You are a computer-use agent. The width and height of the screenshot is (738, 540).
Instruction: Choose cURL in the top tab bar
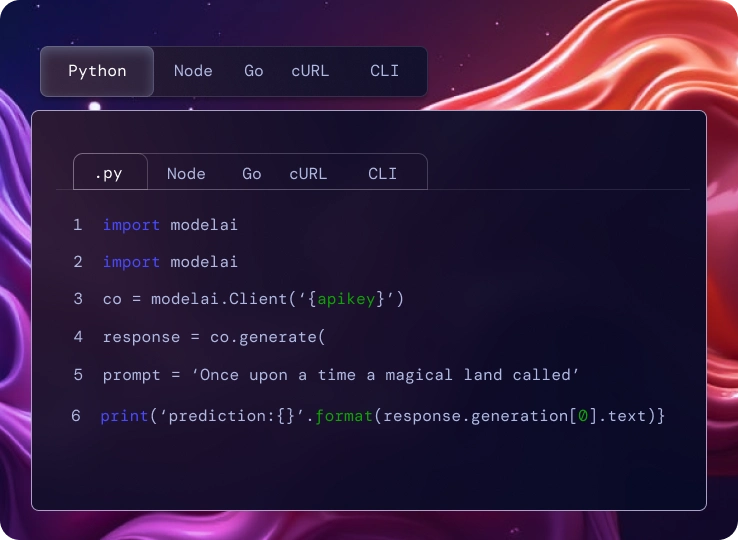pos(310,71)
